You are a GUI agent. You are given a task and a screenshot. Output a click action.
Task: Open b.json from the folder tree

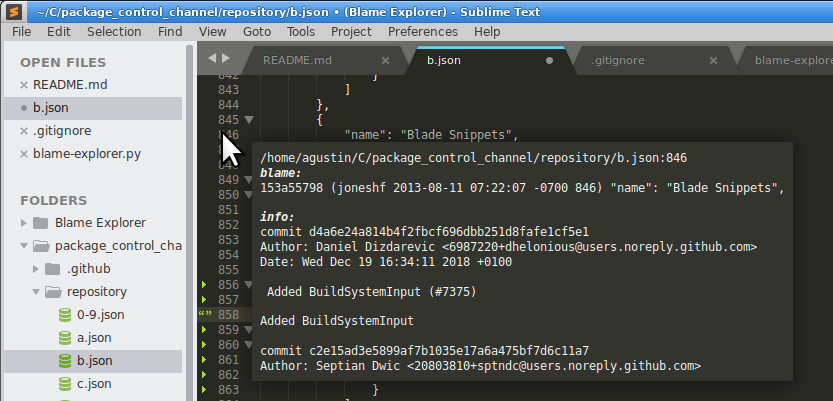point(95,361)
